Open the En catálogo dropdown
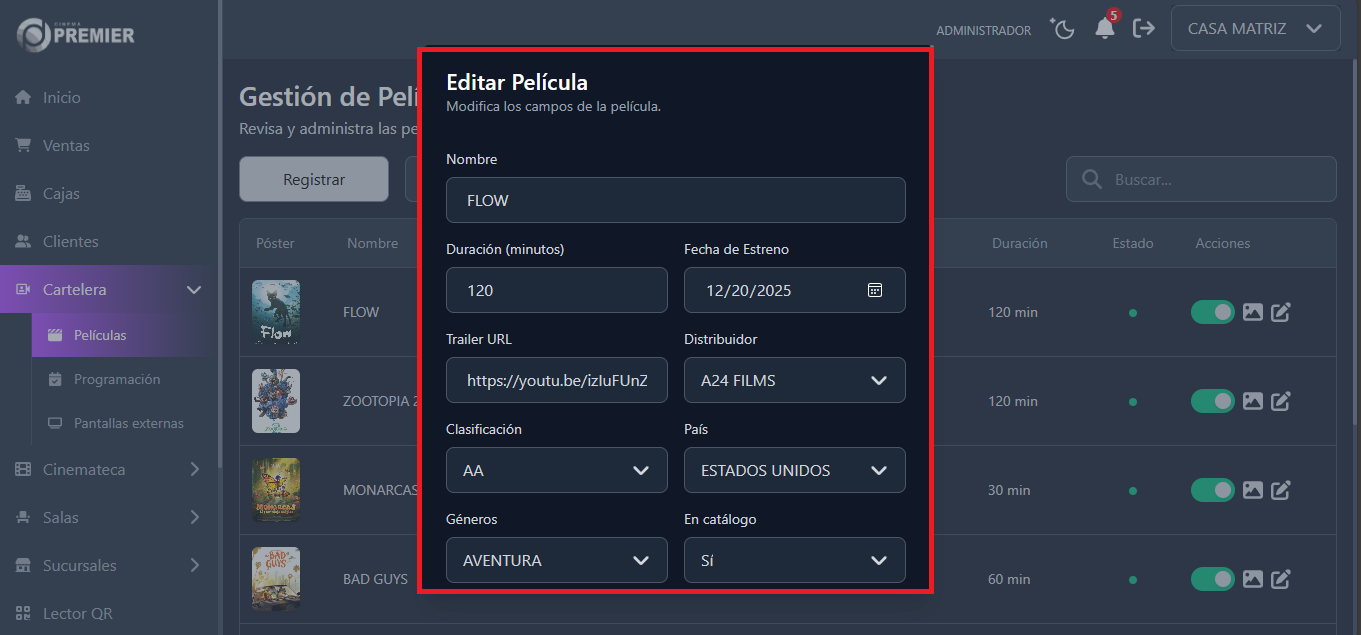The image size is (1361, 635). pos(794,559)
